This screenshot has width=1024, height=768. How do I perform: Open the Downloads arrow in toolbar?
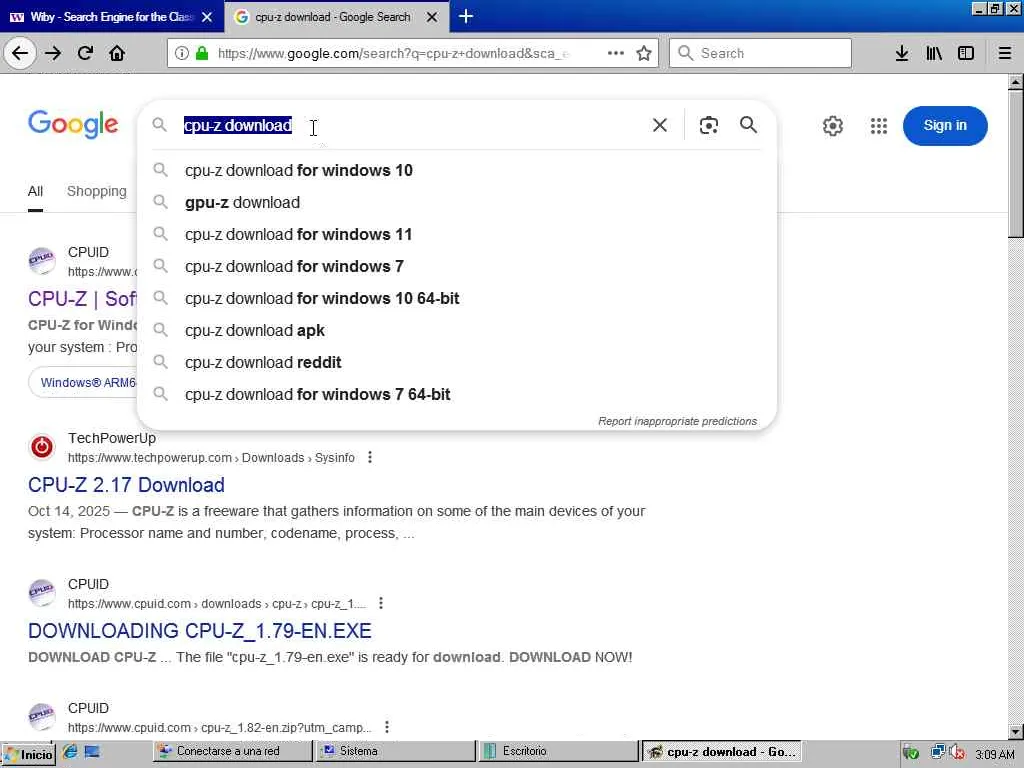click(902, 53)
